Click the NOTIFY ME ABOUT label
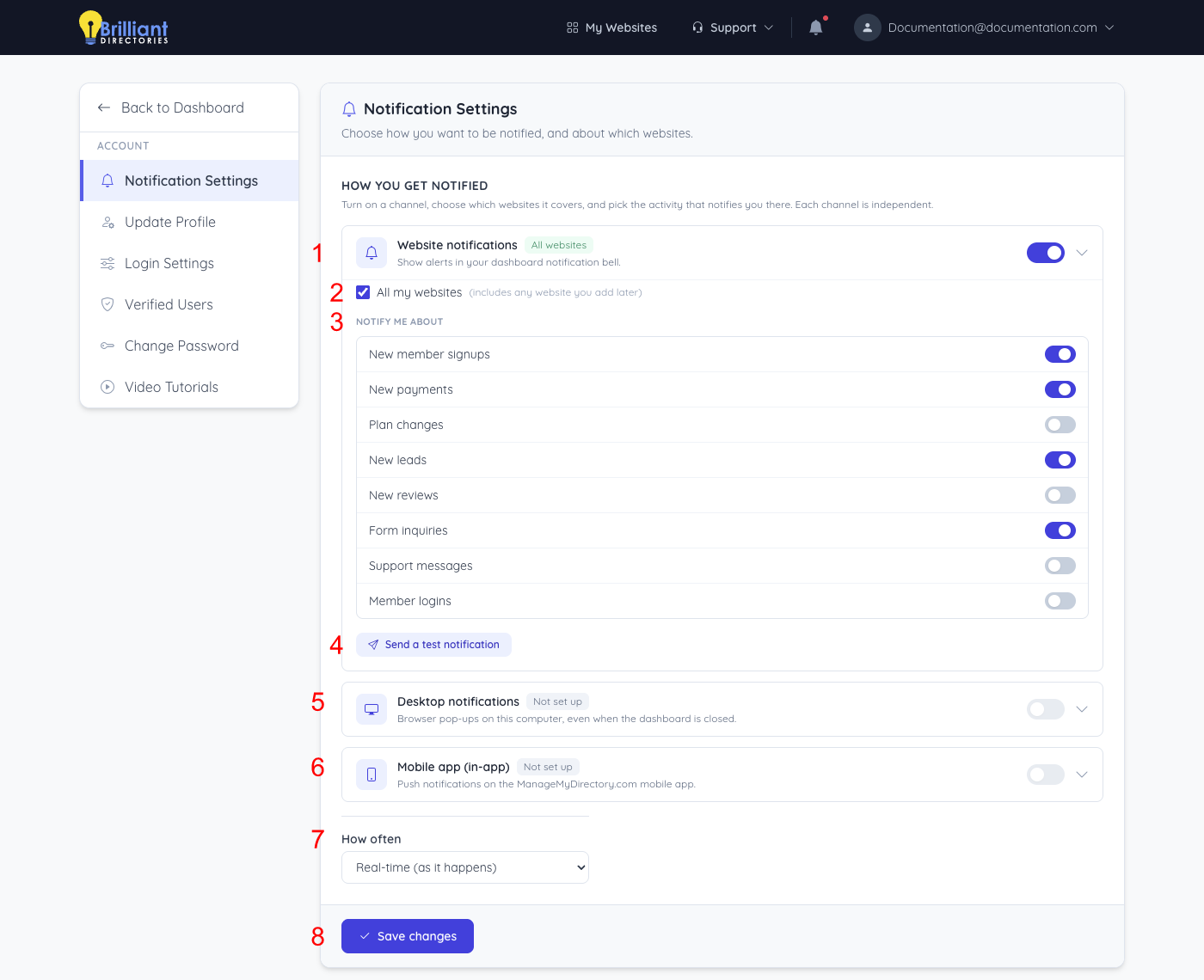Screen dimensions: 1204x980 (399, 322)
